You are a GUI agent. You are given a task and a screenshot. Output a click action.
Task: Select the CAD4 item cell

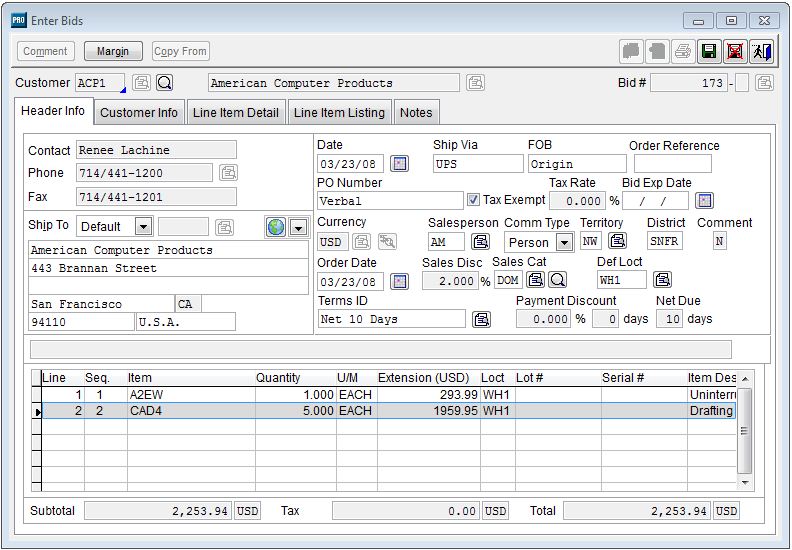click(191, 411)
